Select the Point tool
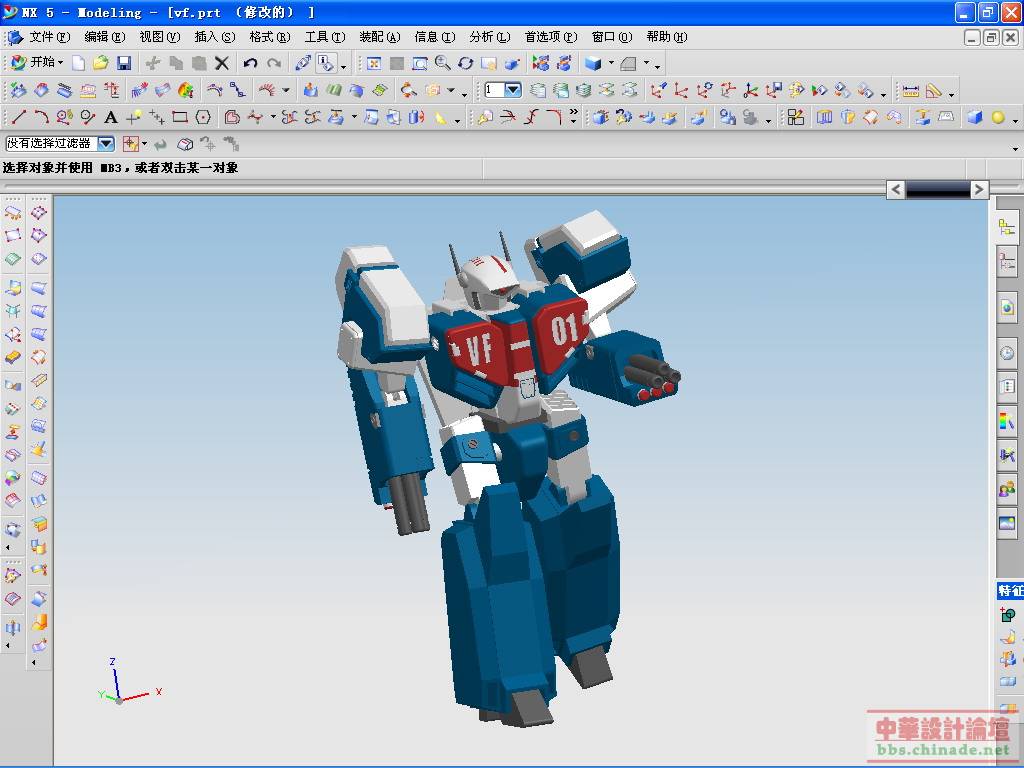The width and height of the screenshot is (1024, 768). point(133,117)
